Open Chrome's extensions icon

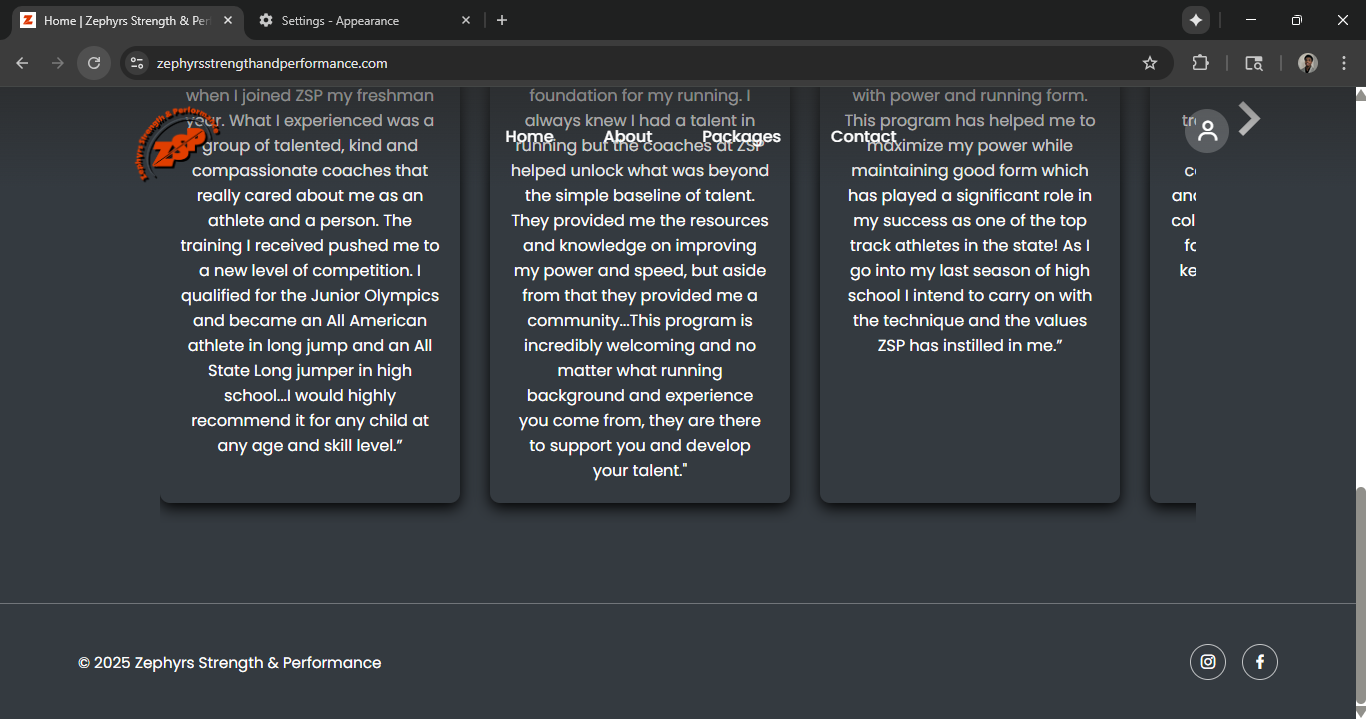coord(1200,62)
